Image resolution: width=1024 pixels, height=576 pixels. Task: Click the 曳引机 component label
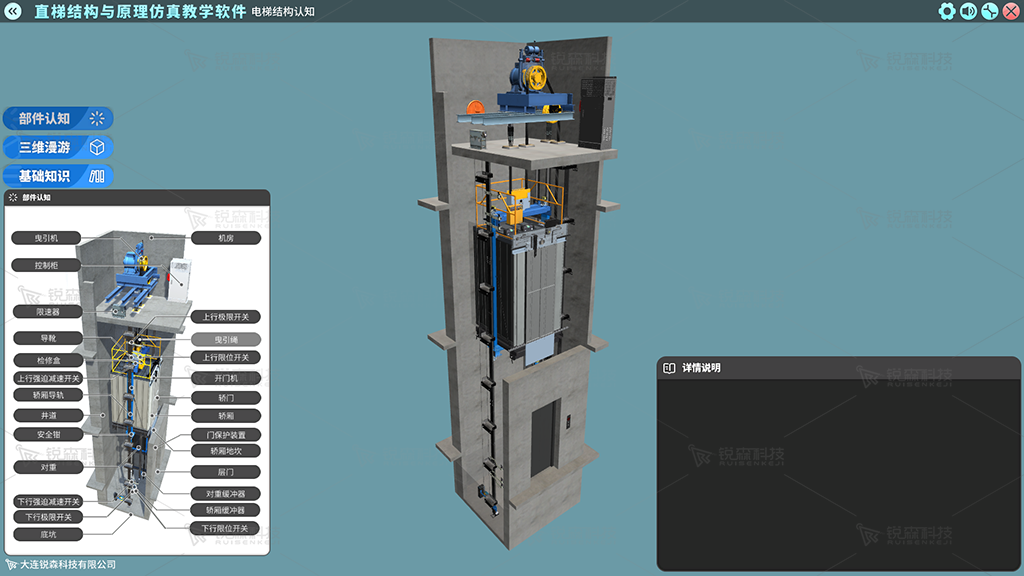point(46,238)
